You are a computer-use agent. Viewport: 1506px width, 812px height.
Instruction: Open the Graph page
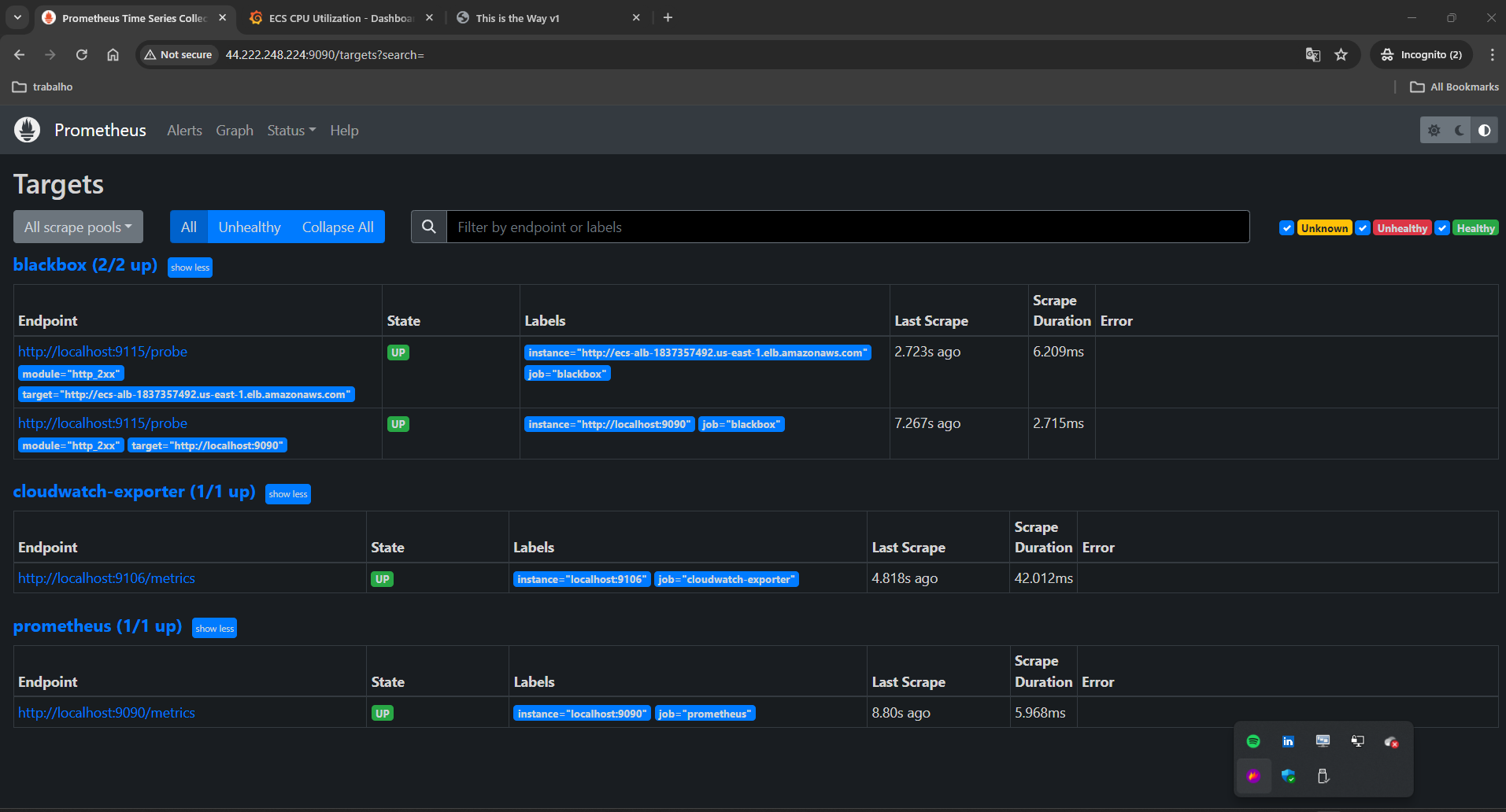(235, 131)
